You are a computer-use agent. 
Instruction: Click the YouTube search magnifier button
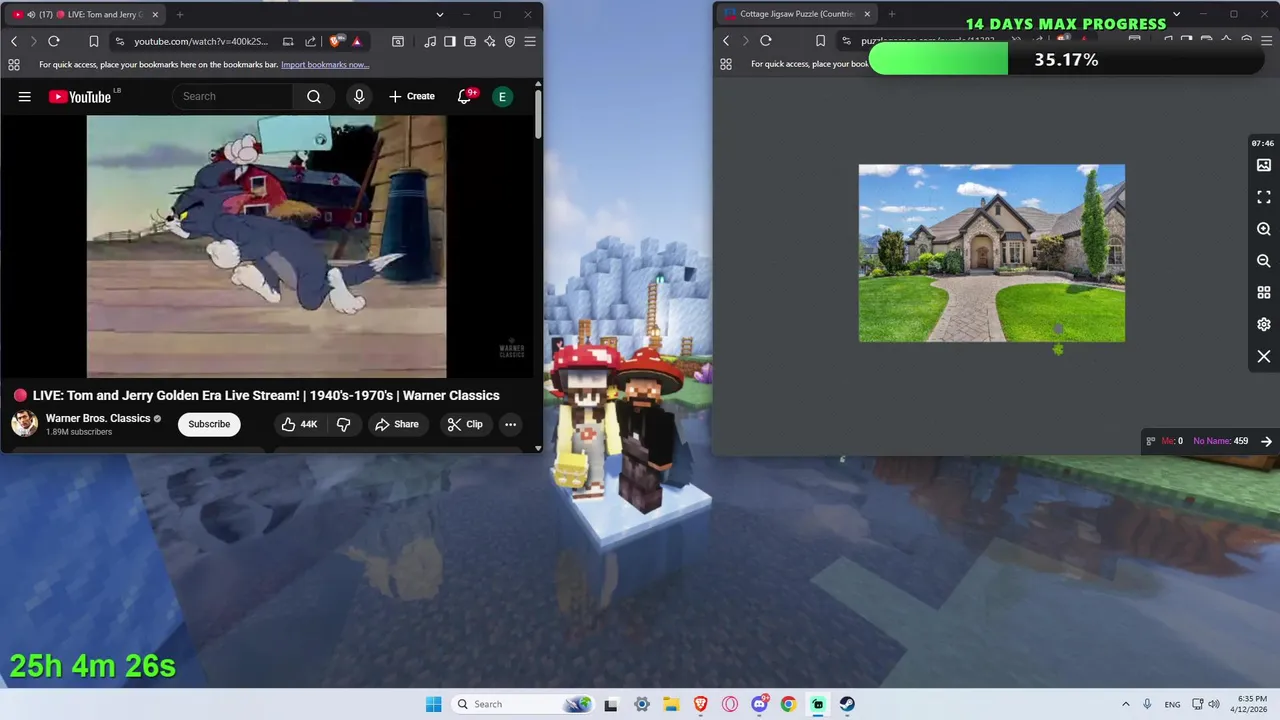[314, 96]
